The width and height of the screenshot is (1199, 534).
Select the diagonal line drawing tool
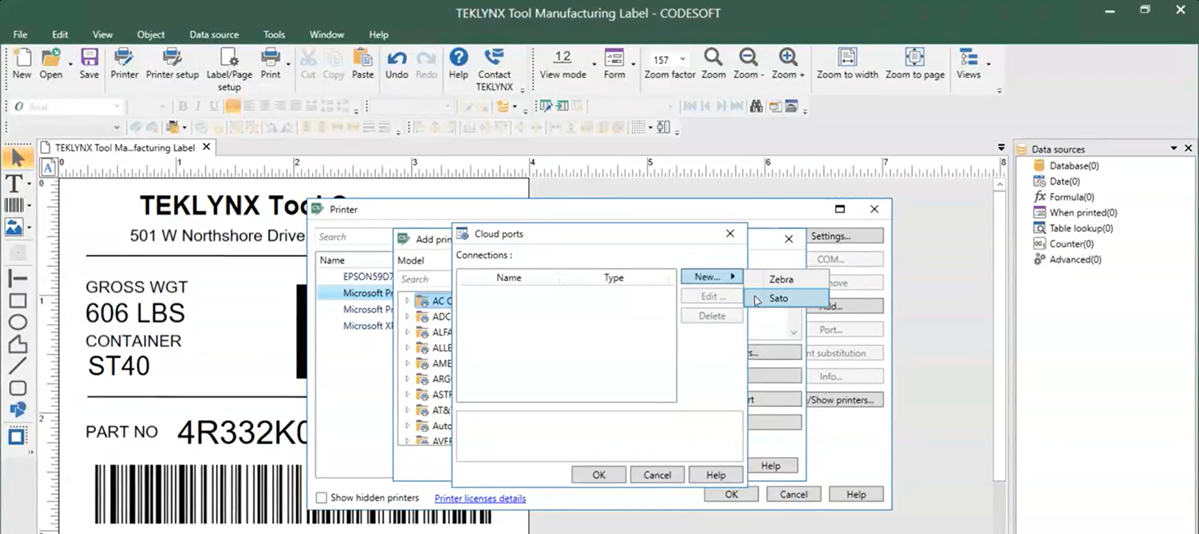[18, 366]
